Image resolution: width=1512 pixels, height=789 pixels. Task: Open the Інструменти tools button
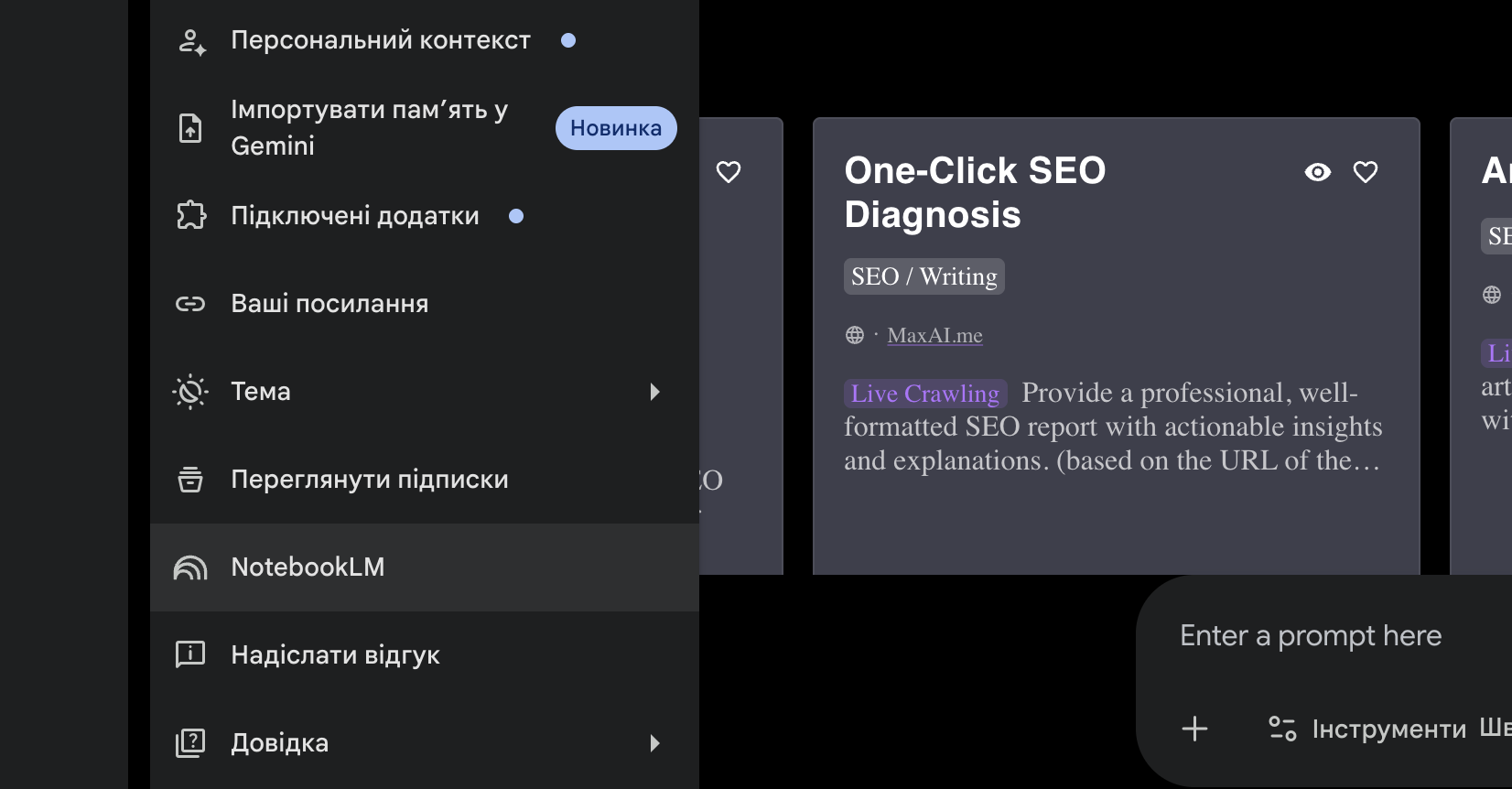click(1367, 729)
